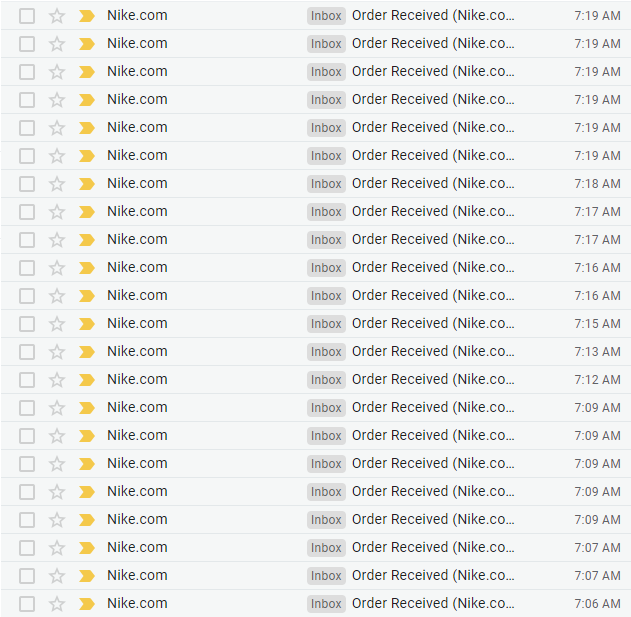Viewport: 631px width, 617px height.
Task: Star the Nike.com email received at 7:13 AM
Action: click(57, 352)
